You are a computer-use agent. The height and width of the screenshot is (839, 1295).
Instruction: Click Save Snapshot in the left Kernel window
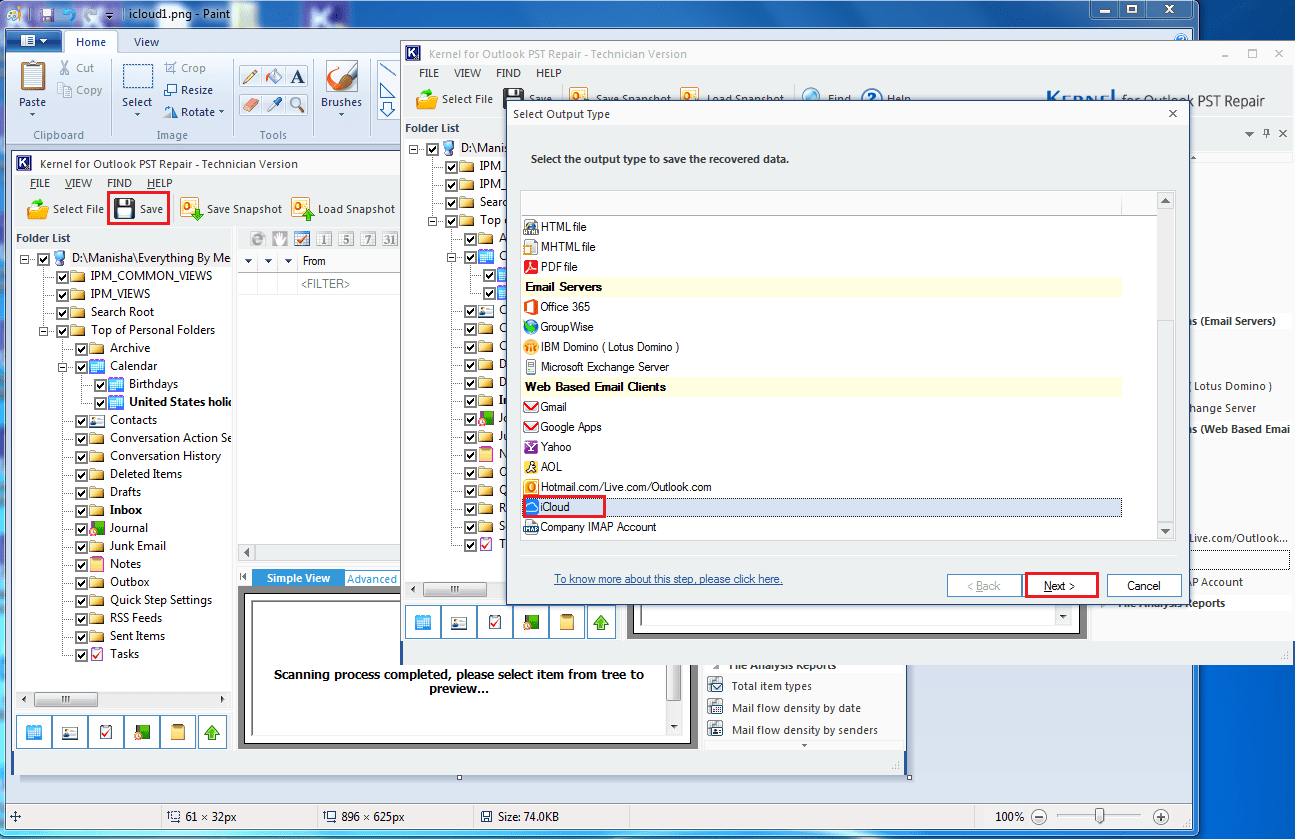[231, 209]
